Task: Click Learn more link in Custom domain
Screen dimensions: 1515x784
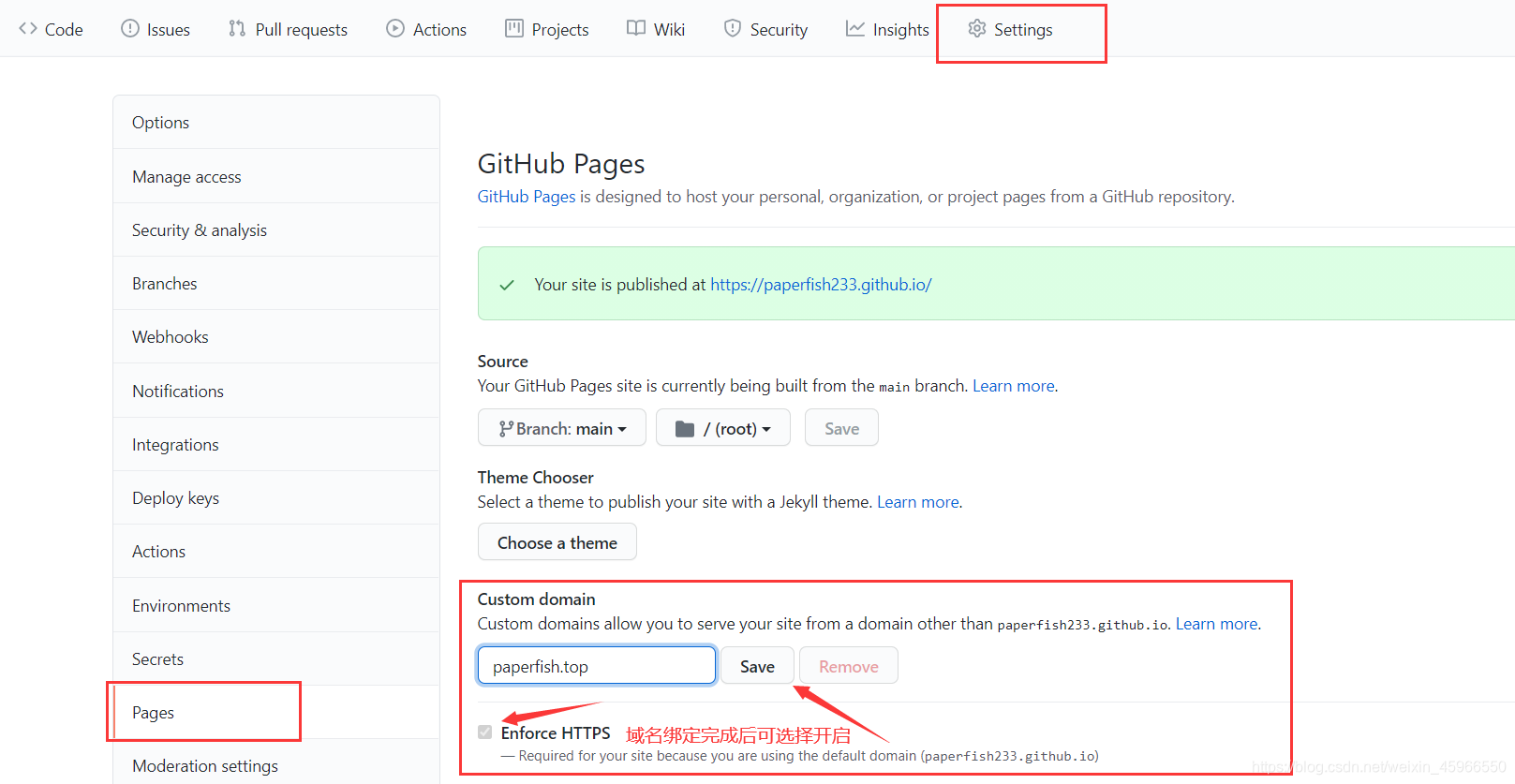Action: pos(1217,624)
